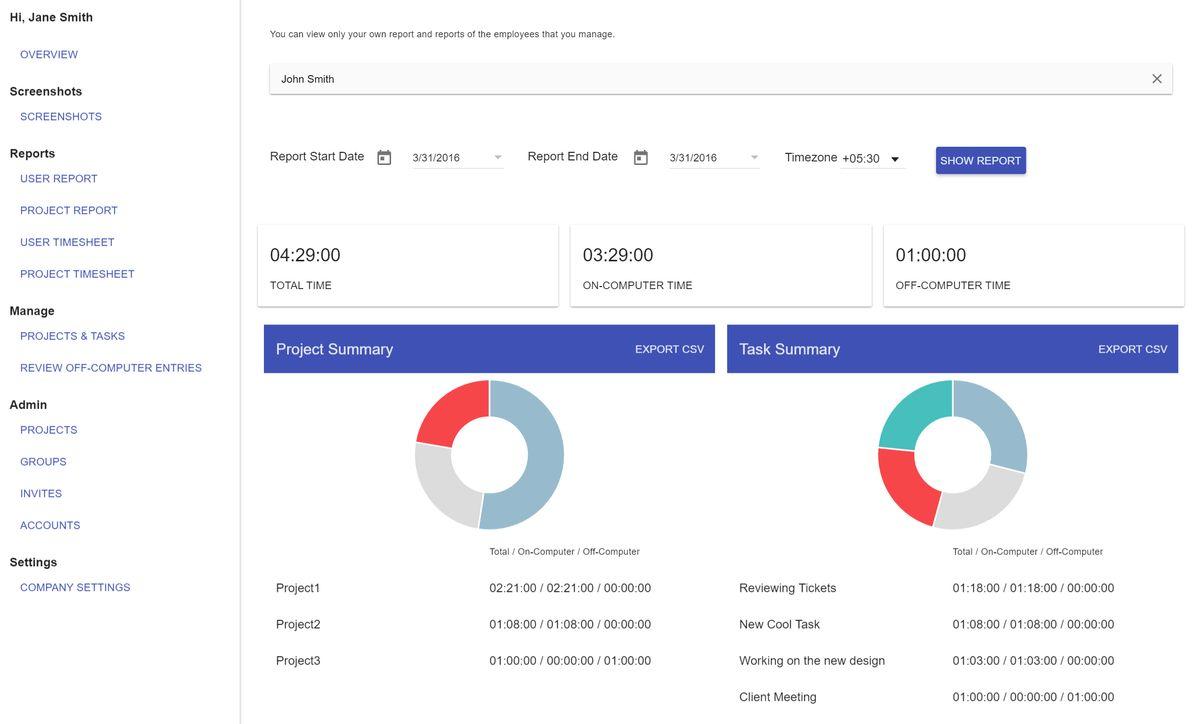The width and height of the screenshot is (1200, 724).
Task: Export Task Summary as CSV
Action: (x=1132, y=349)
